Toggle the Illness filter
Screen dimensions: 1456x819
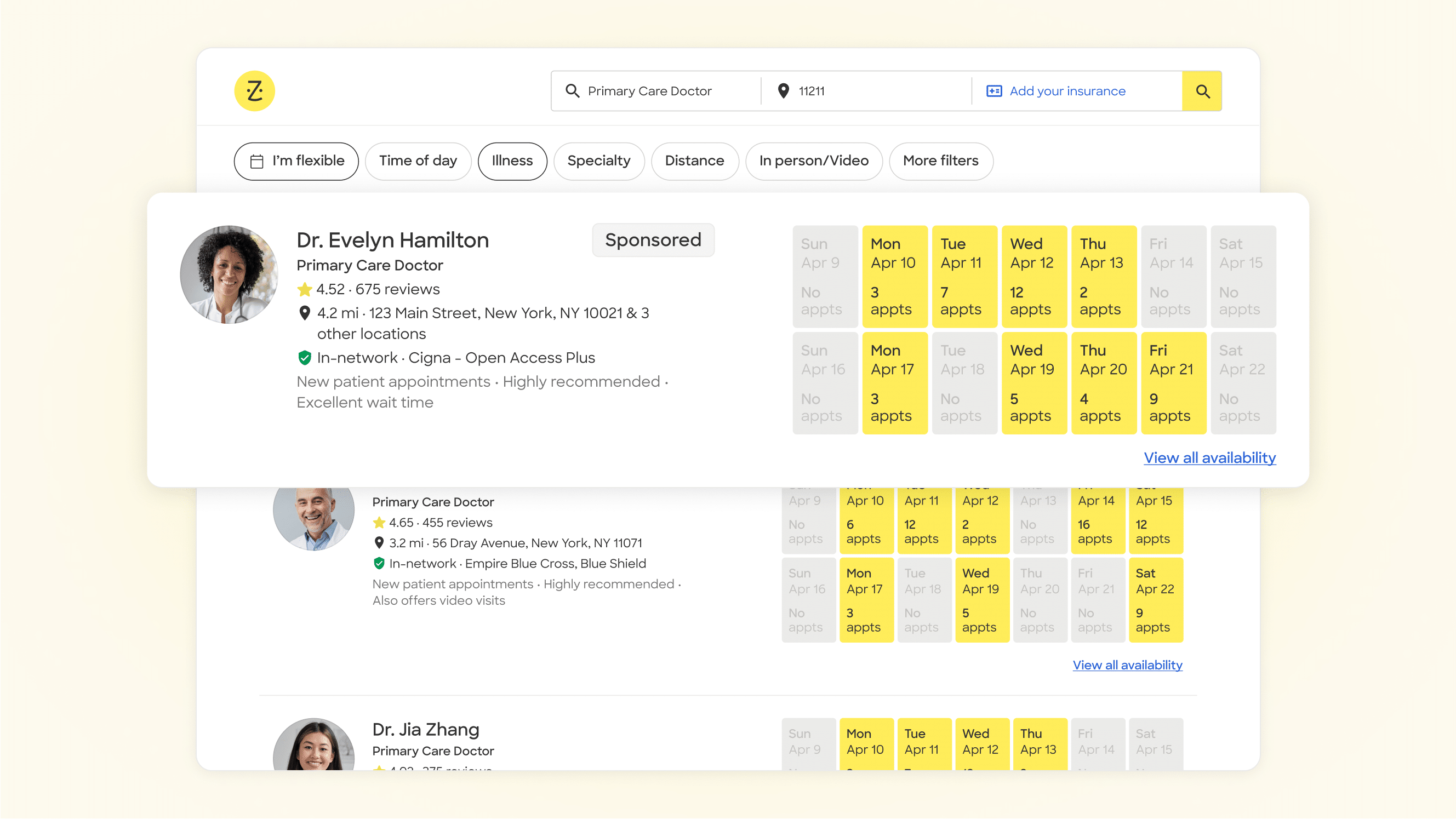tap(512, 161)
